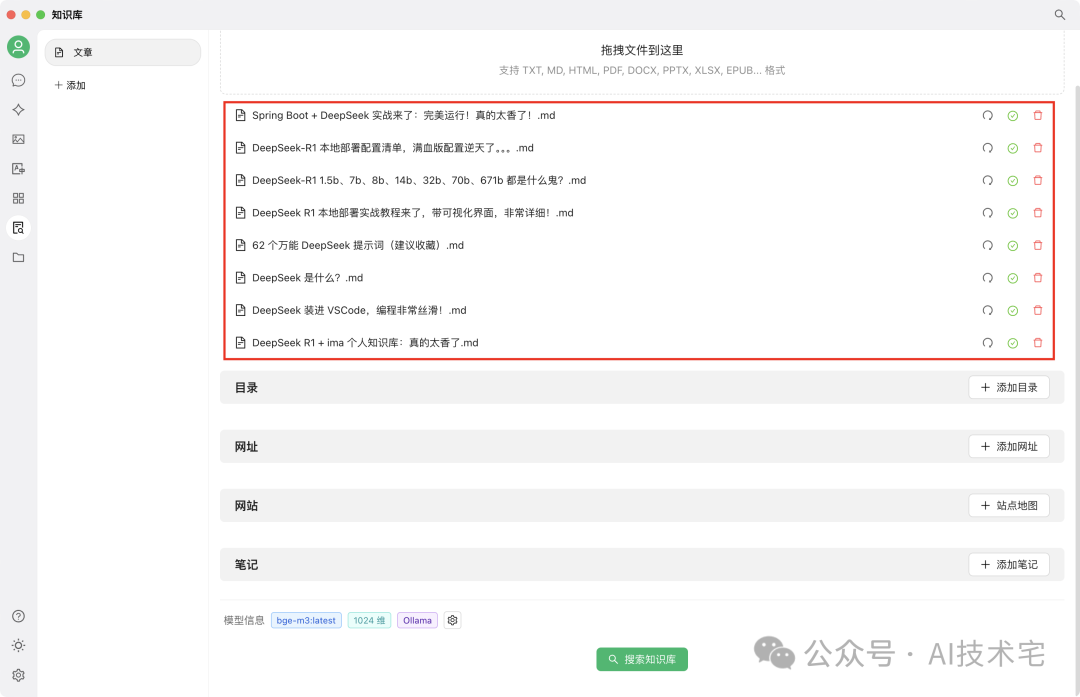This screenshot has width=1080, height=697.
Task: Refresh the 本地部署实战教程 file
Action: click(x=988, y=213)
